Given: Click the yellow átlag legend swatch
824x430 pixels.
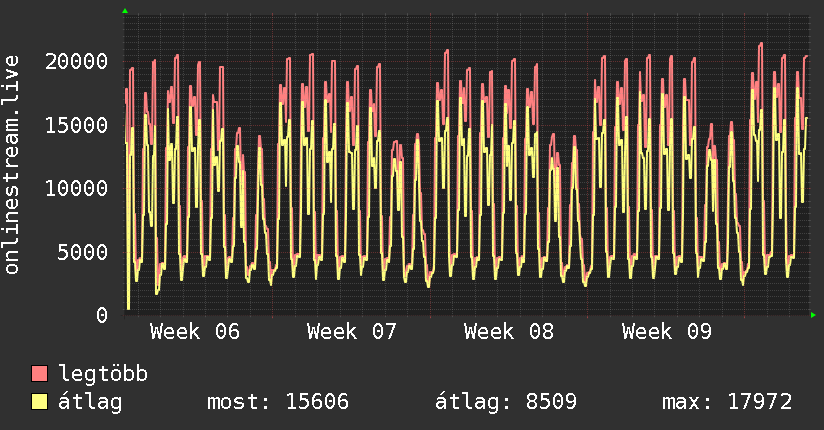Looking at the screenshot, I should pyautogui.click(x=40, y=402).
